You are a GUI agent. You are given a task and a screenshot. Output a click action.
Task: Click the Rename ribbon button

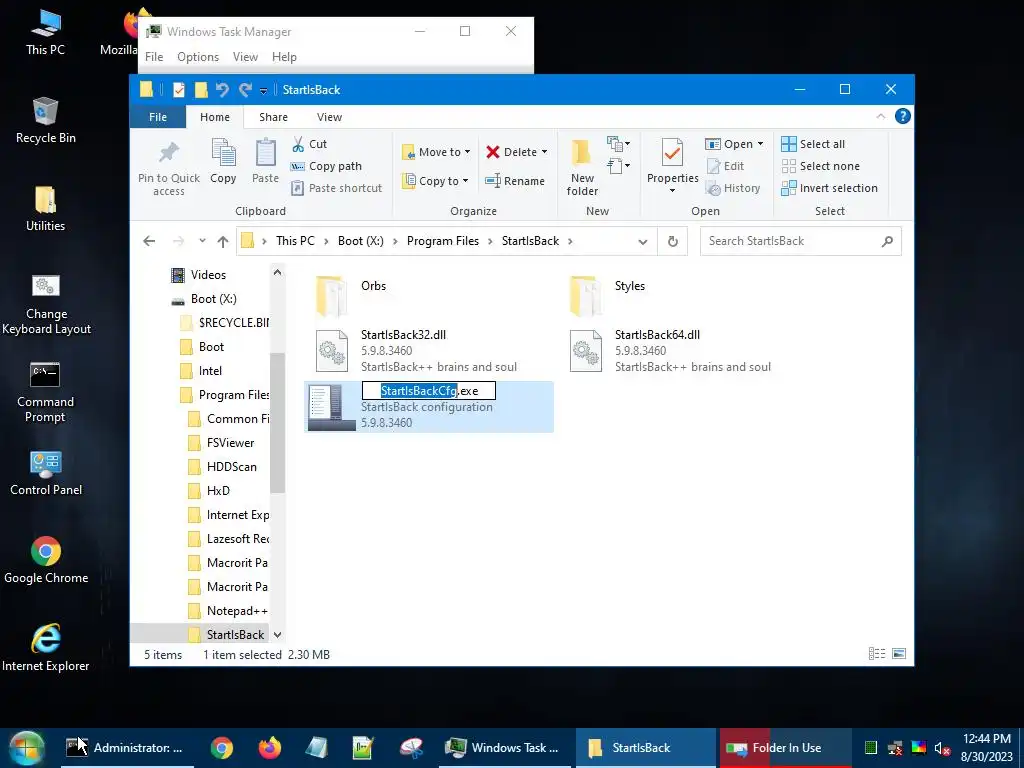tap(515, 181)
